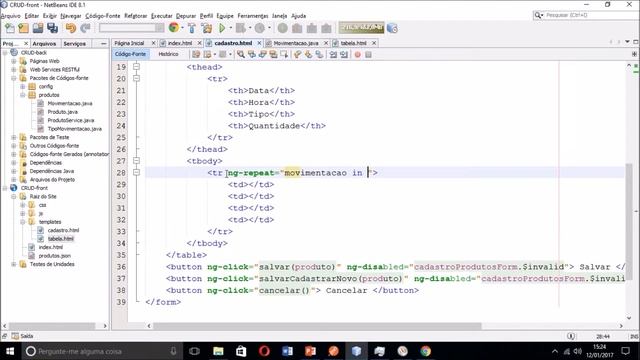This screenshot has width=640, height=360.
Task: Switch to the Página Inicial tab
Action: click(x=129, y=43)
